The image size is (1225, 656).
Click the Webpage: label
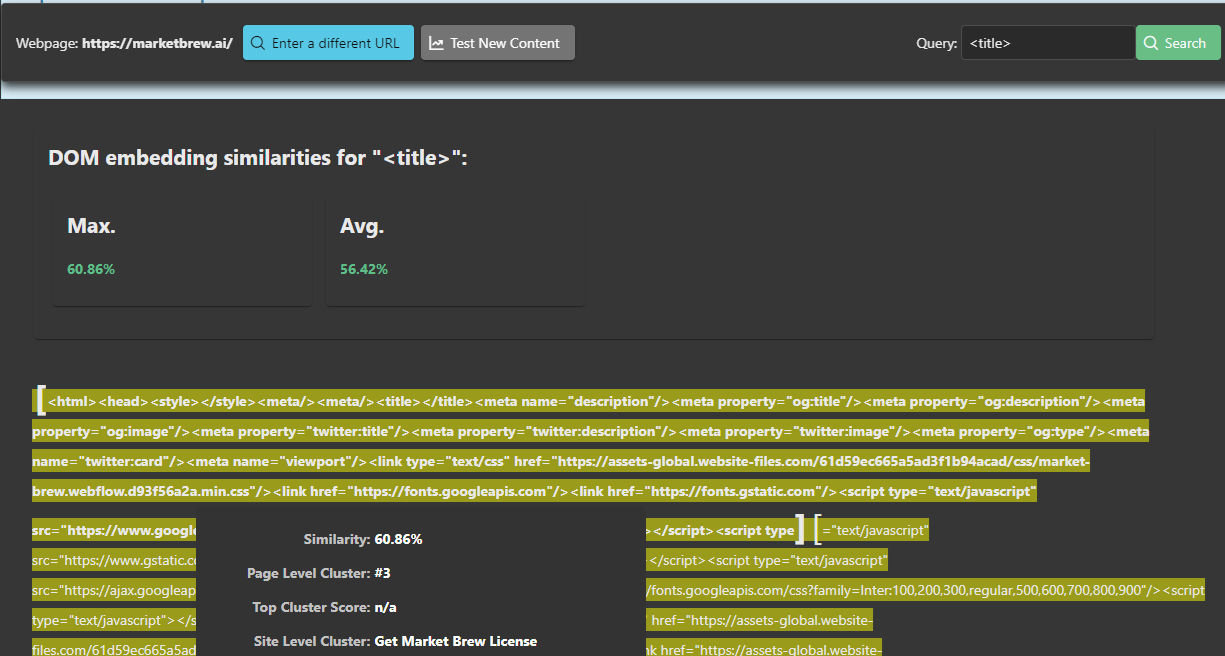[47, 43]
